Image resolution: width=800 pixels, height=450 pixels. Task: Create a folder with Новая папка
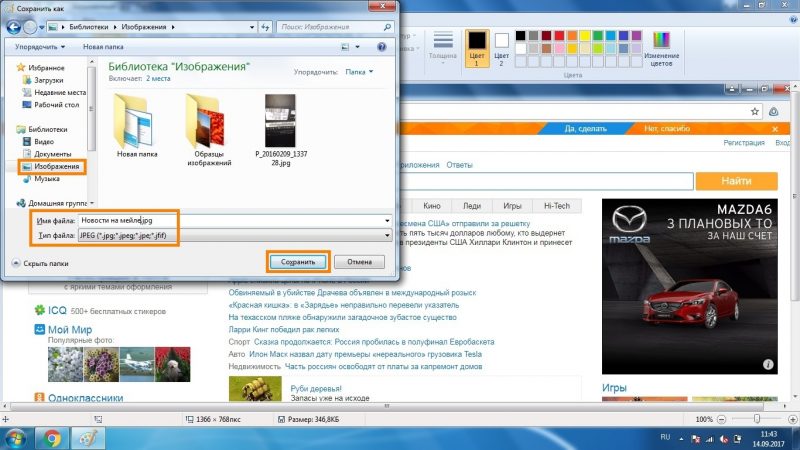103,46
